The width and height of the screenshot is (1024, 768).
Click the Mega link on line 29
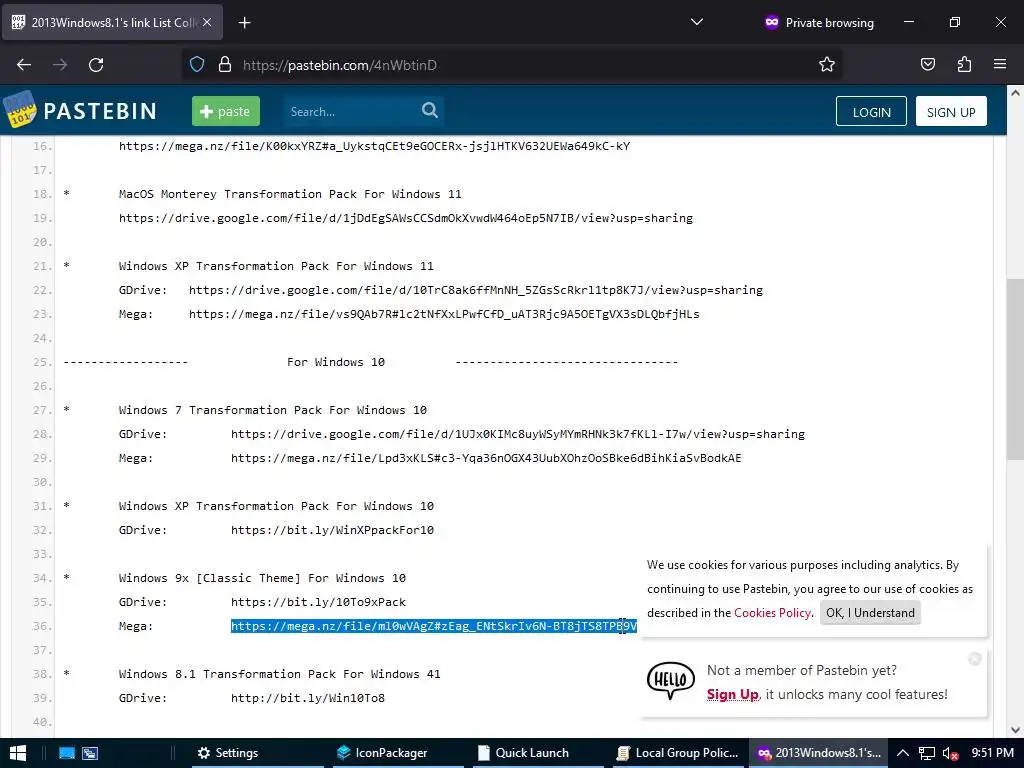click(486, 458)
